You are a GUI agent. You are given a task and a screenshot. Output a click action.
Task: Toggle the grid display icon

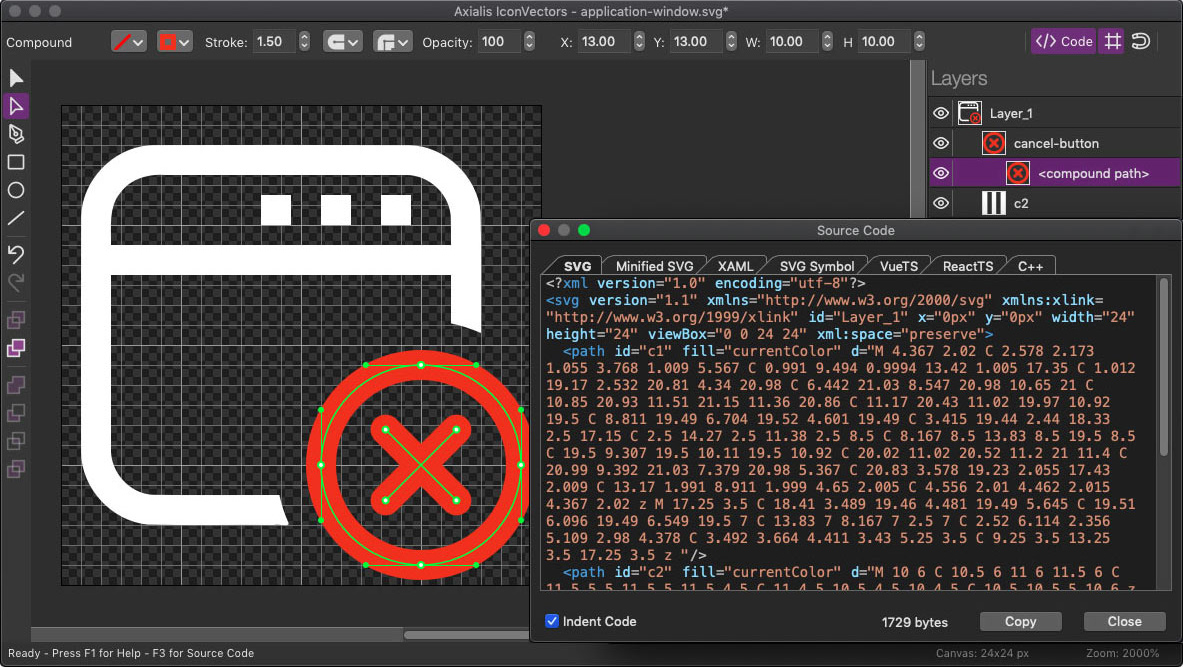1111,41
